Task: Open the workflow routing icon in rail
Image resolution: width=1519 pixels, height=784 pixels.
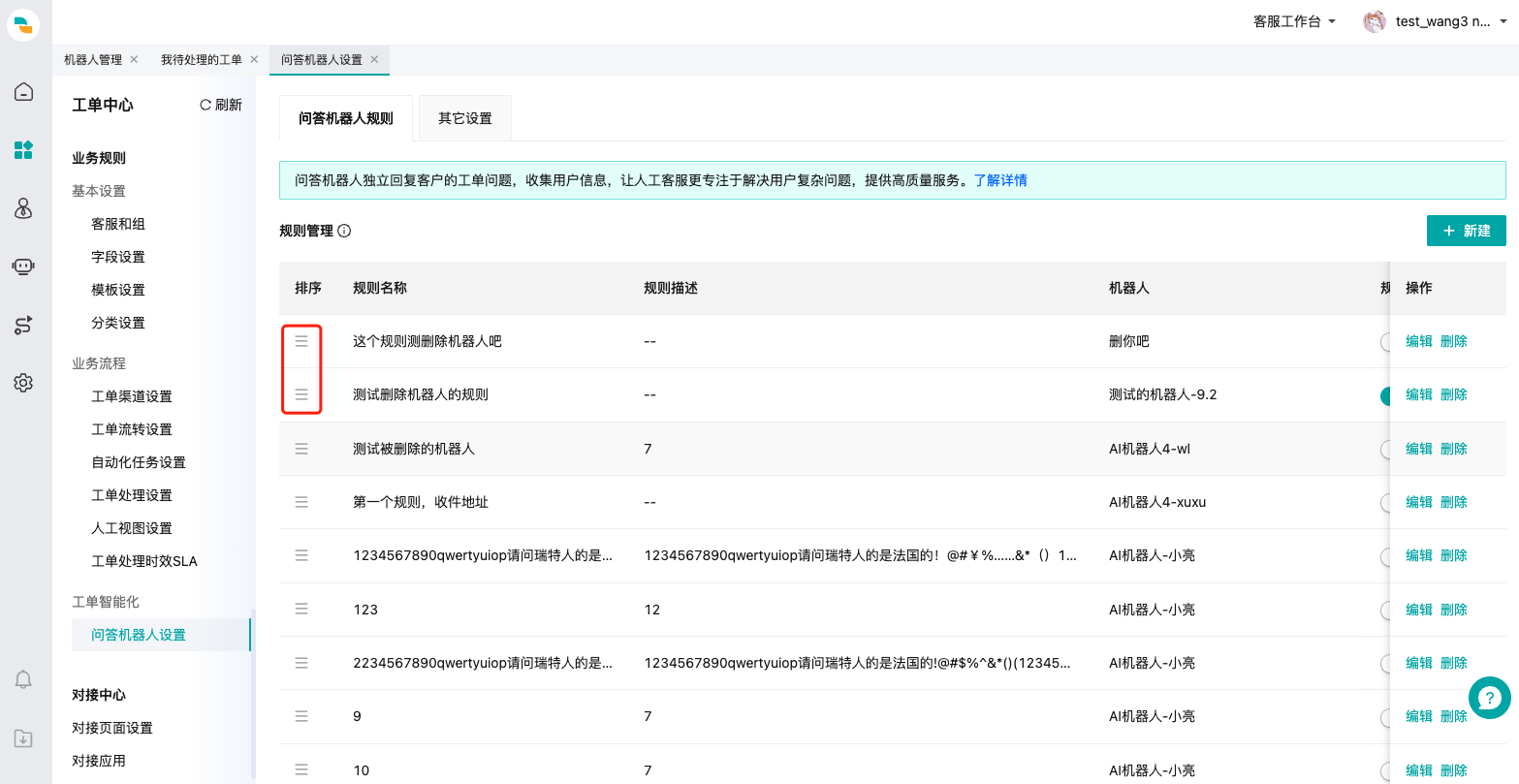Action: [x=23, y=325]
